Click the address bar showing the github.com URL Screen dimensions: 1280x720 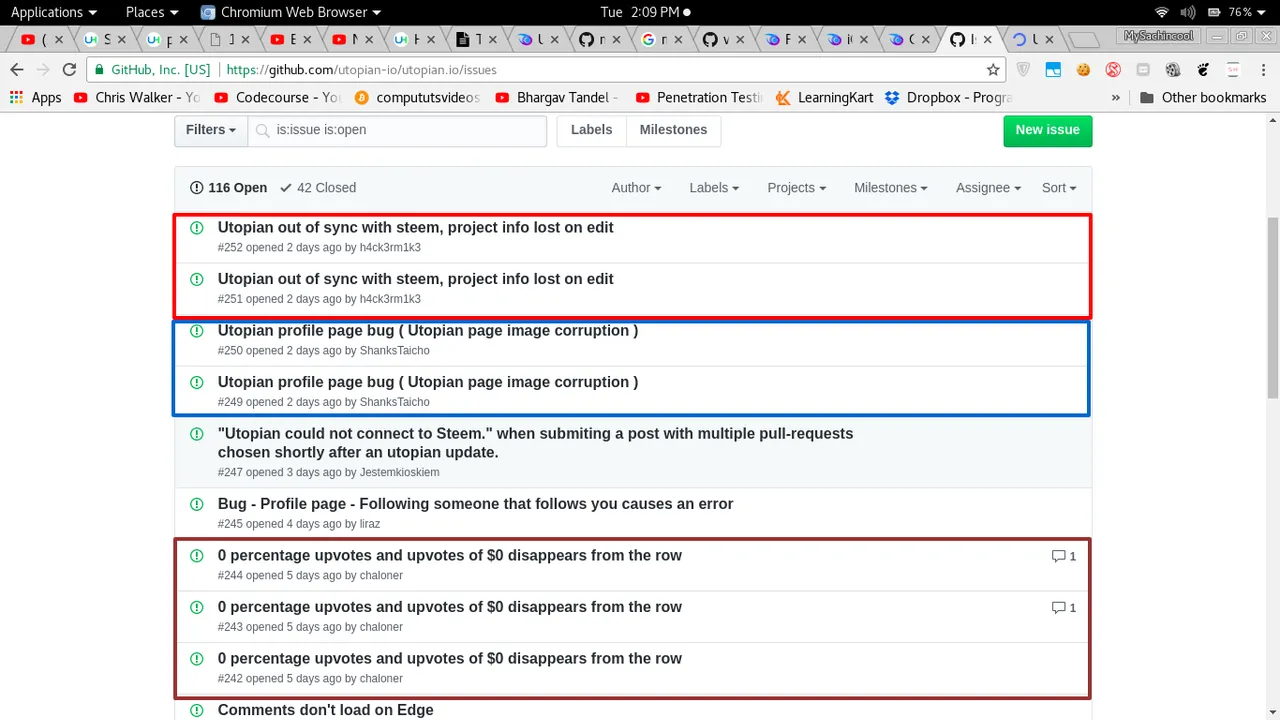[545, 70]
